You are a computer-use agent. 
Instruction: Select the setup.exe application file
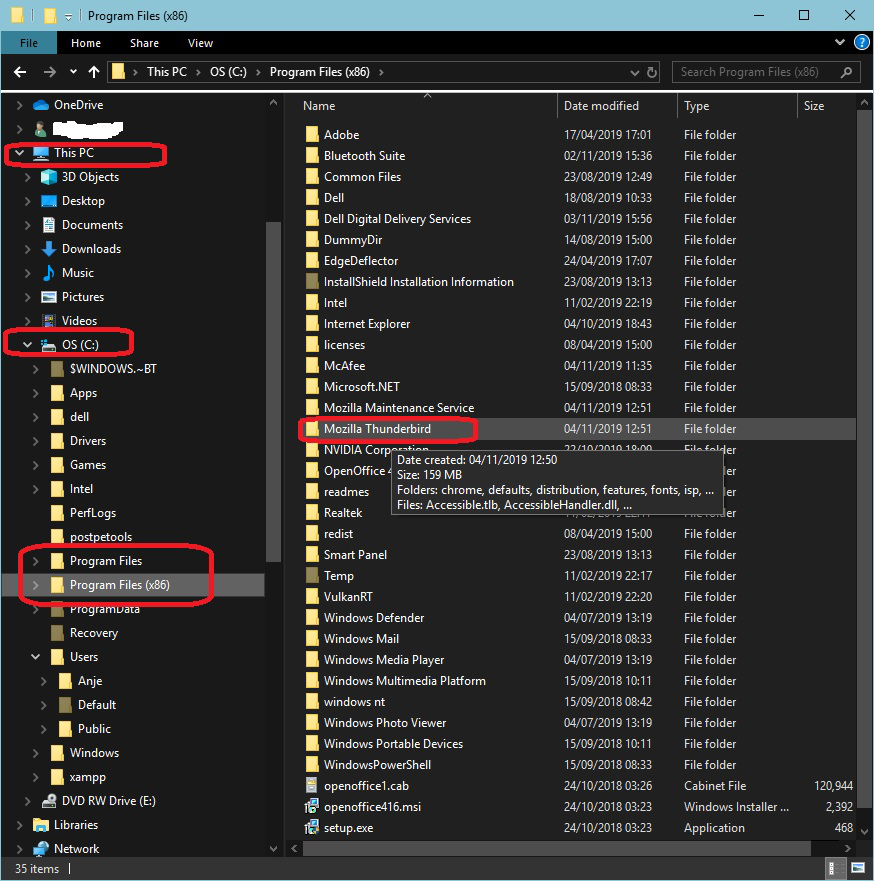pyautogui.click(x=348, y=828)
